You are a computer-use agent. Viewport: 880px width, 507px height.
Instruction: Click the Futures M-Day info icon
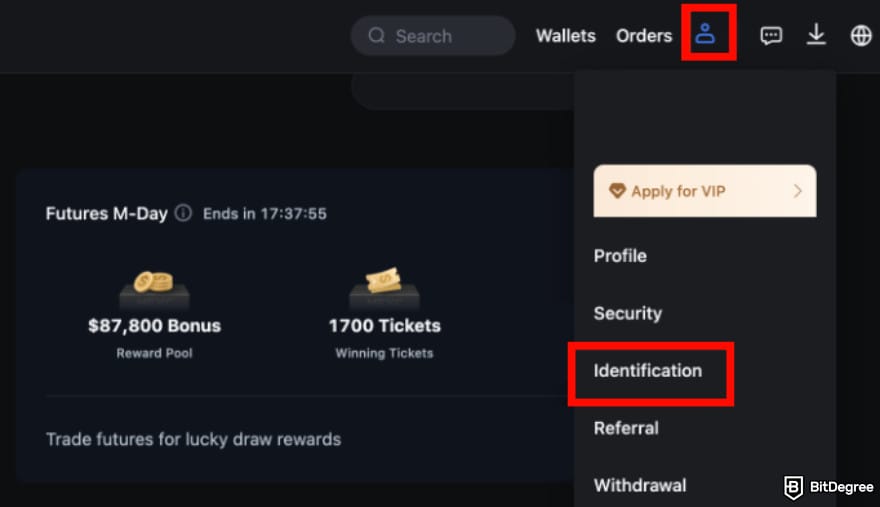coord(183,213)
